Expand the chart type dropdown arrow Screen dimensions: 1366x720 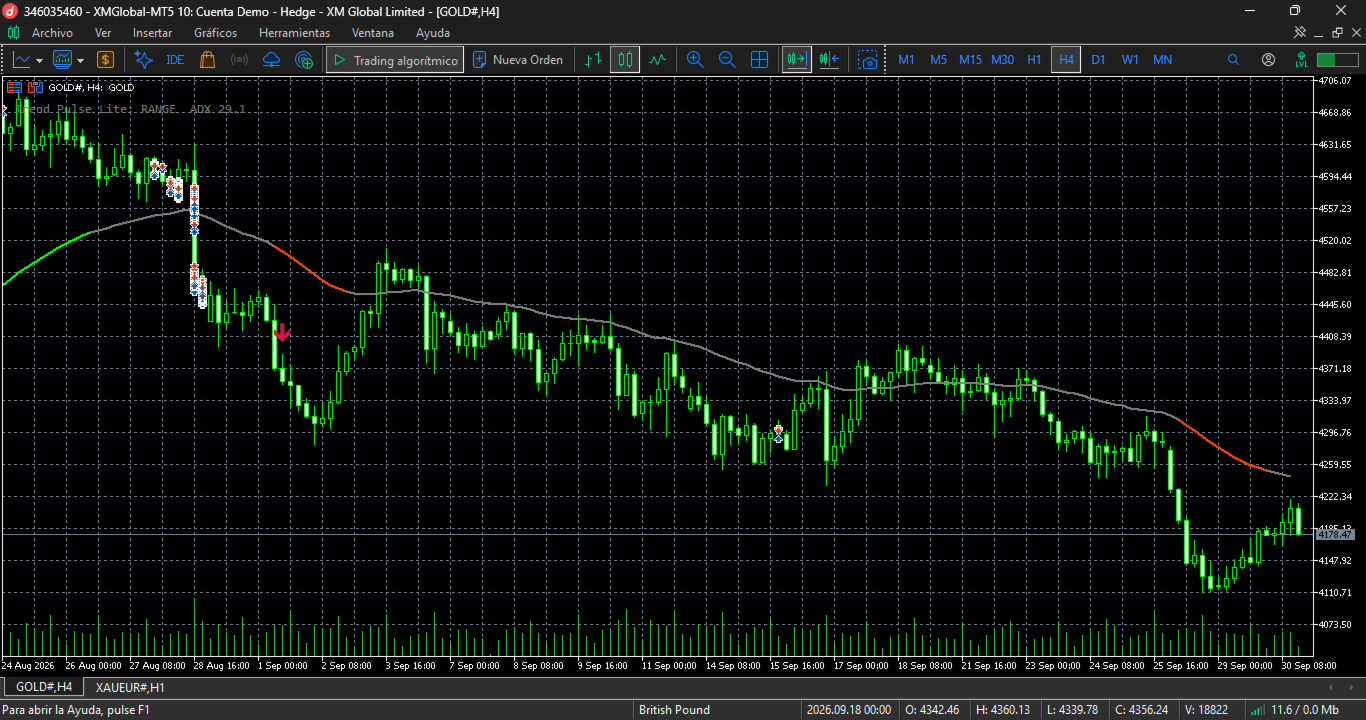[40, 60]
